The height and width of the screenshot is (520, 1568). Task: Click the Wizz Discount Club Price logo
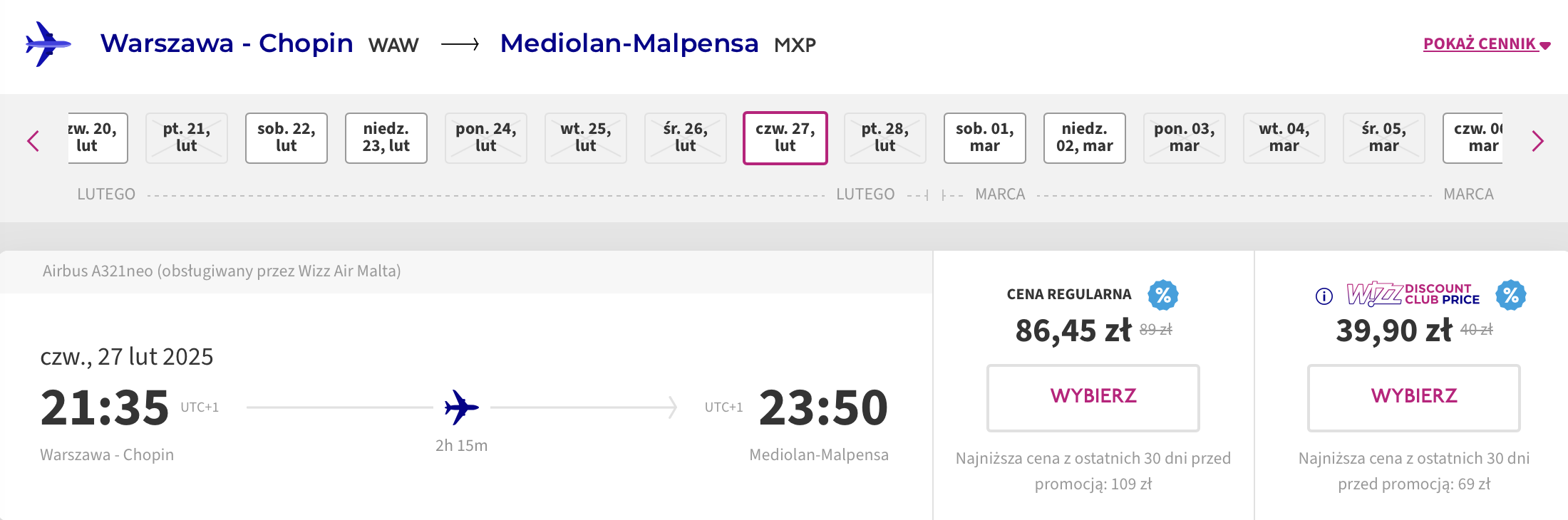[x=1413, y=293]
